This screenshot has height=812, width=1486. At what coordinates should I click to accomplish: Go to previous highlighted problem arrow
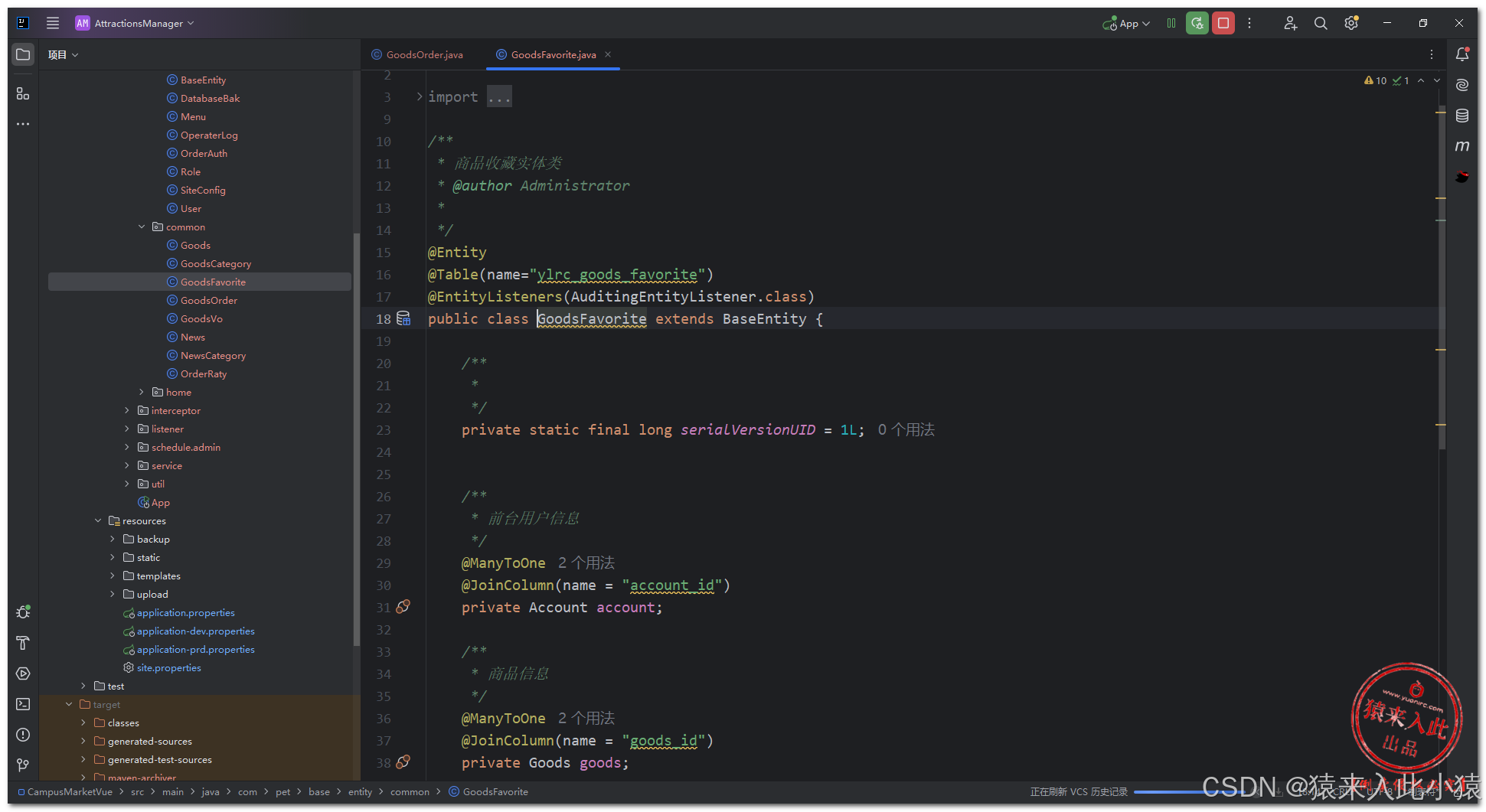1421,80
